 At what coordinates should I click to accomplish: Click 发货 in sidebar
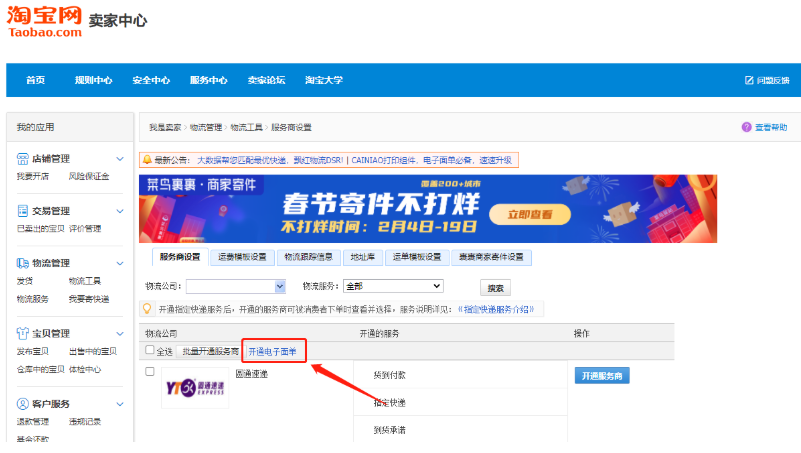pyautogui.click(x=25, y=281)
